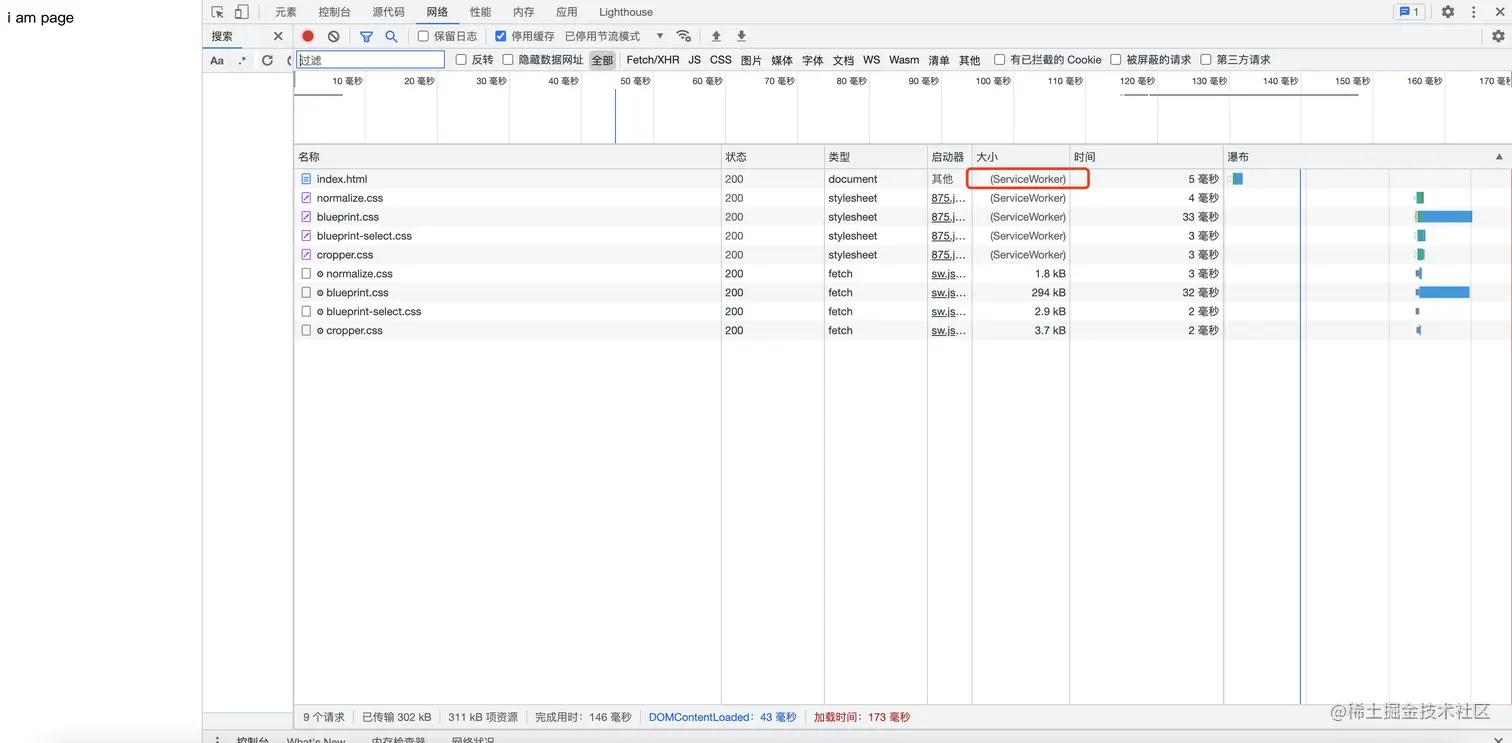
Task: Toggle the device toolbar icon
Action: pyautogui.click(x=241, y=12)
